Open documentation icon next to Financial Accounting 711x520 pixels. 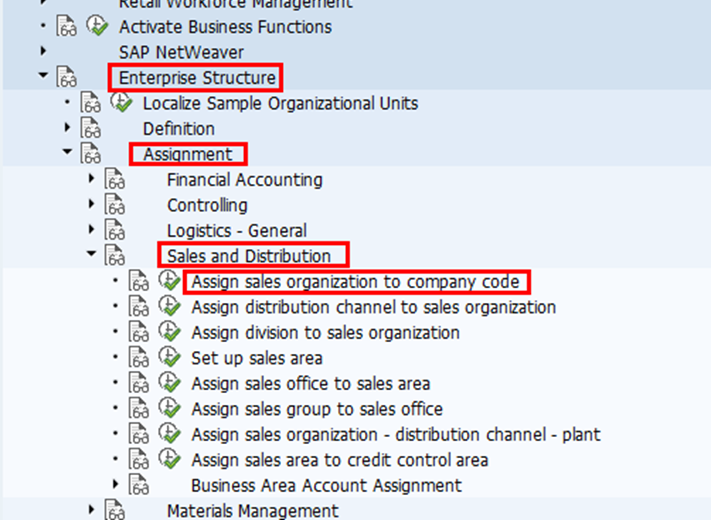click(114, 180)
